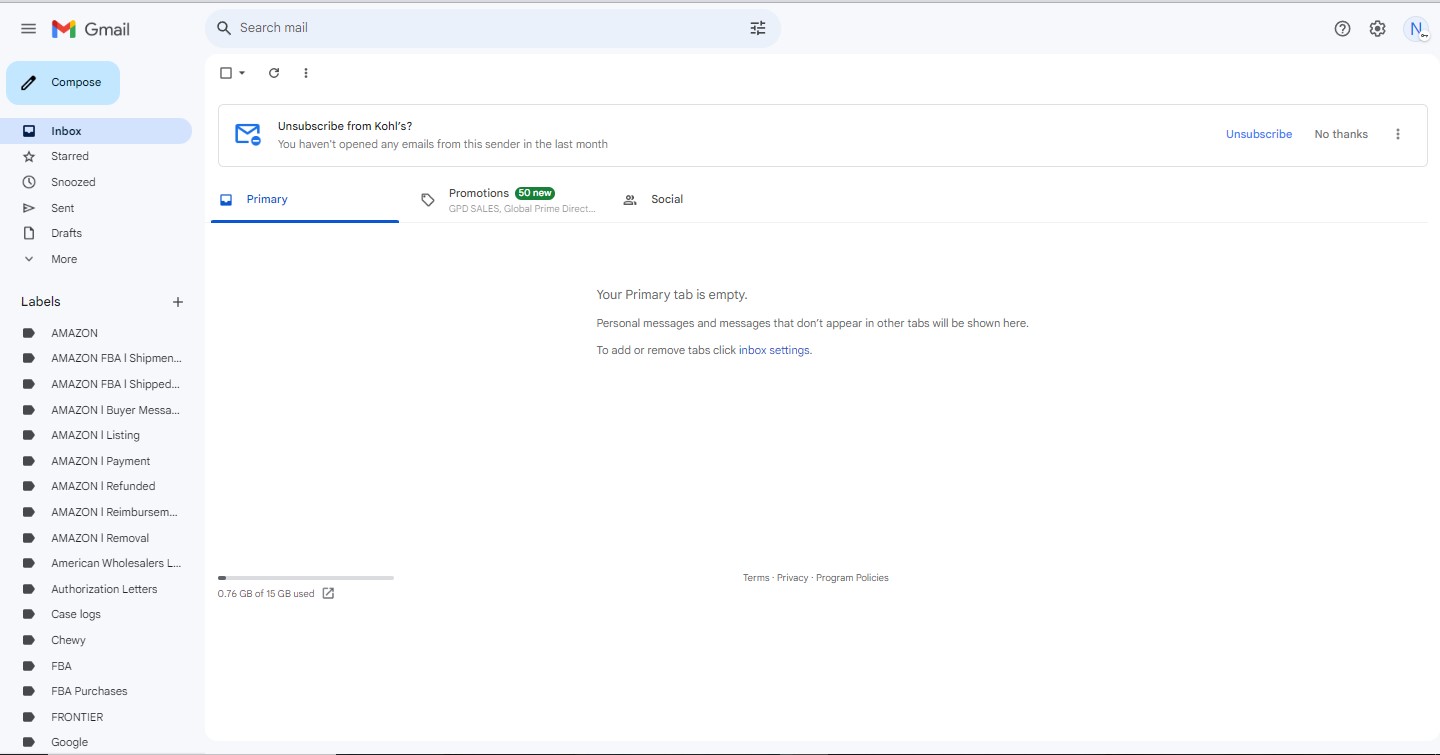Click the Drafts page icon
The image size is (1440, 755).
point(29,233)
